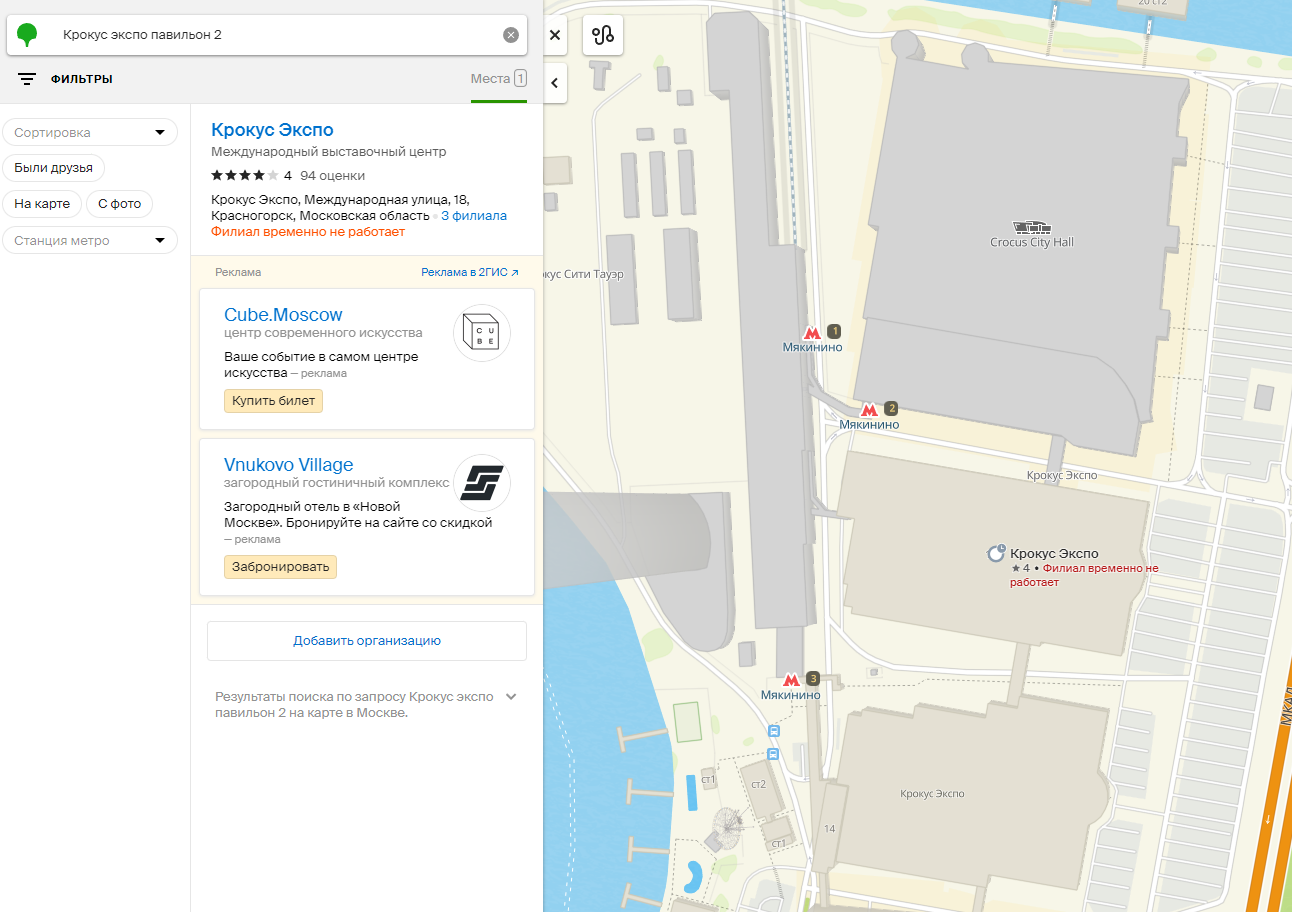Click the Крокус Экспо label on the lower pavilion
The width and height of the screenshot is (1292, 912).
(x=932, y=793)
